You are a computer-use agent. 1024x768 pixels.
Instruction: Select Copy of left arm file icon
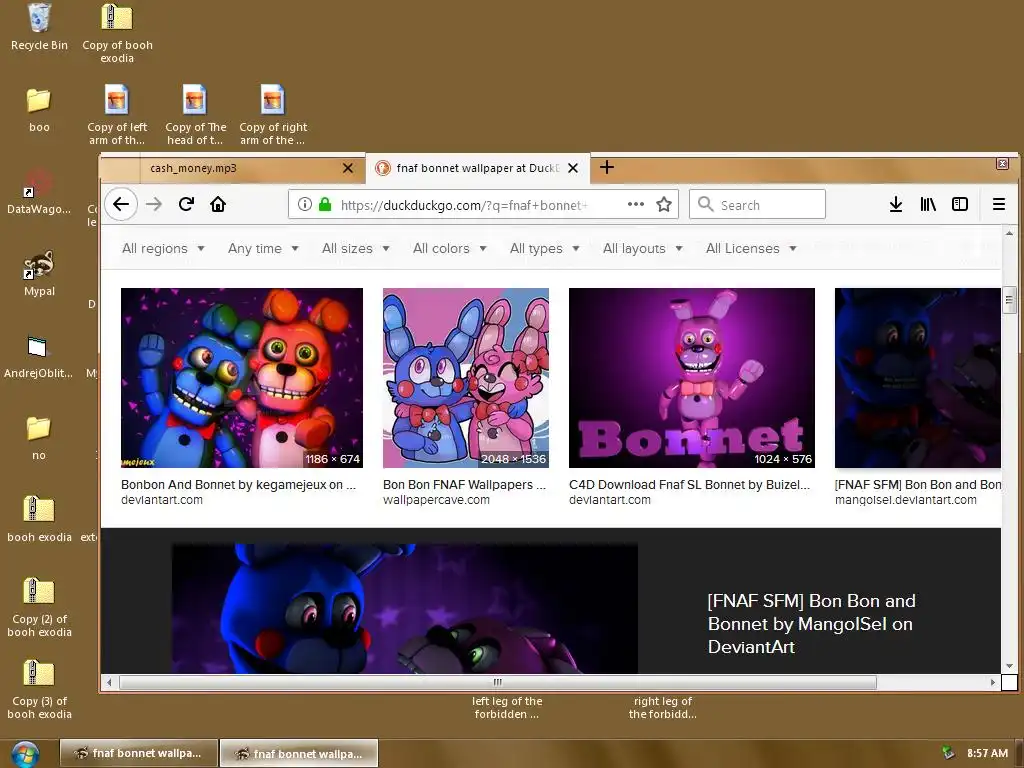click(118, 114)
